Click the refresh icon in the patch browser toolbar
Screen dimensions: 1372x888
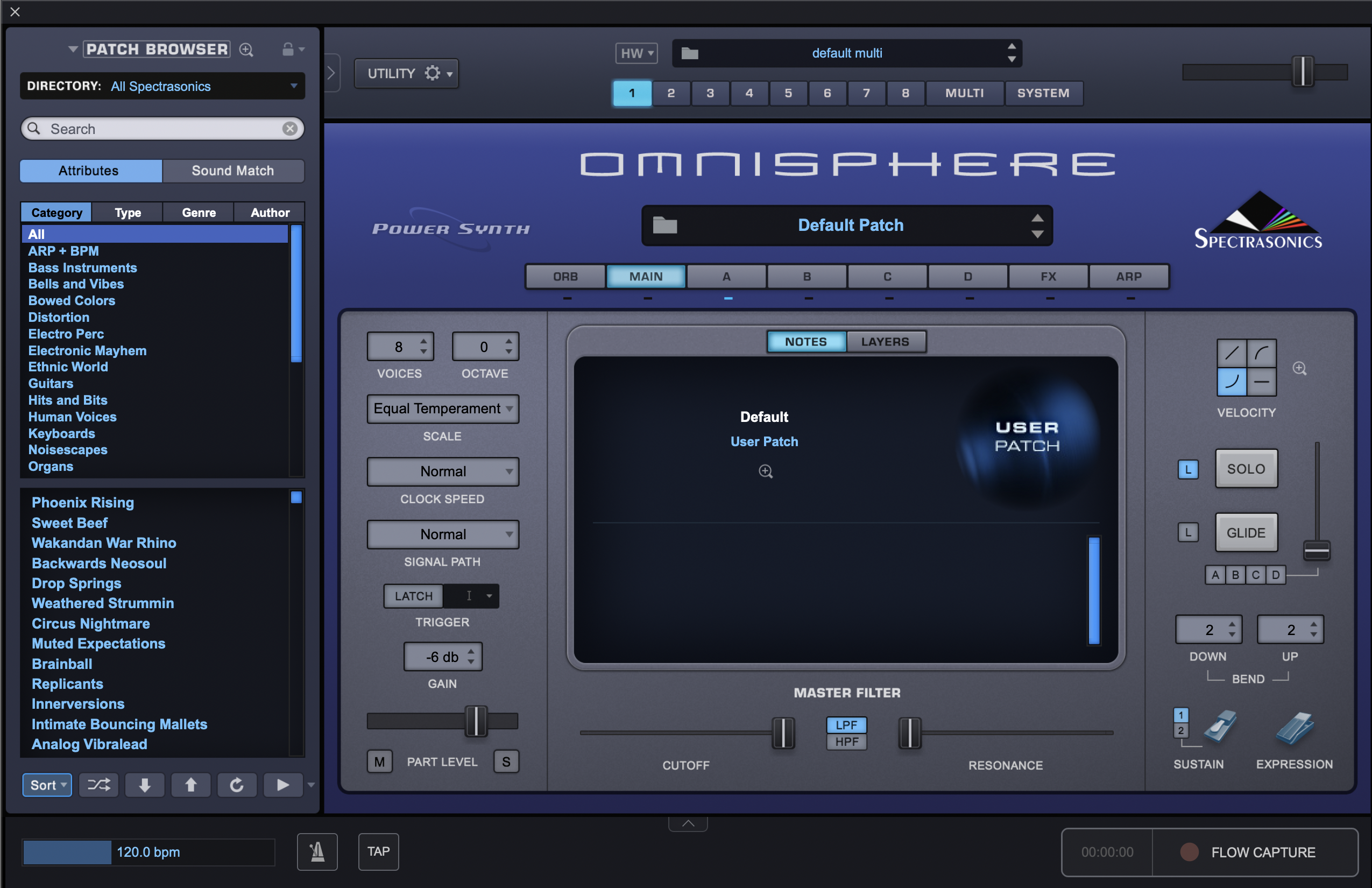[237, 785]
